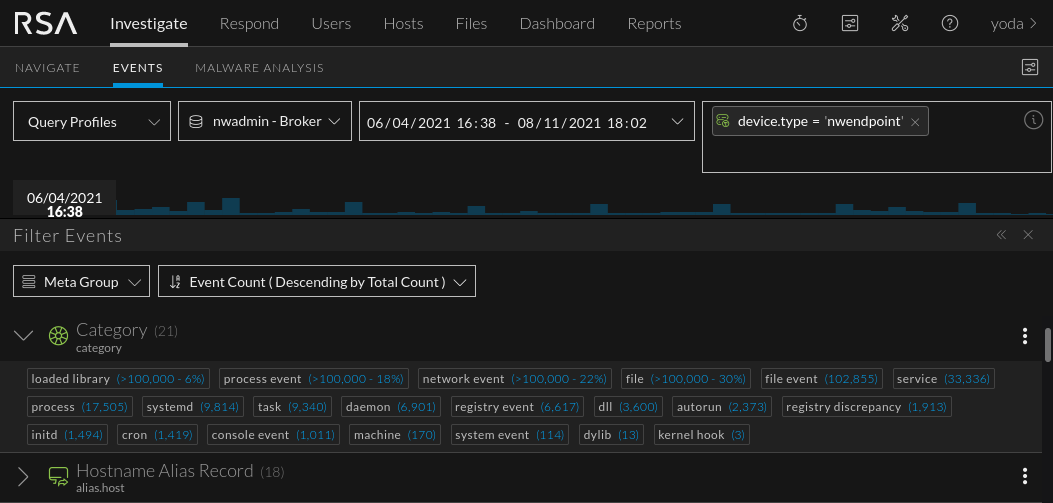This screenshot has width=1053, height=503.
Task: Switch to the Malware Analysis tab
Action: (x=259, y=68)
